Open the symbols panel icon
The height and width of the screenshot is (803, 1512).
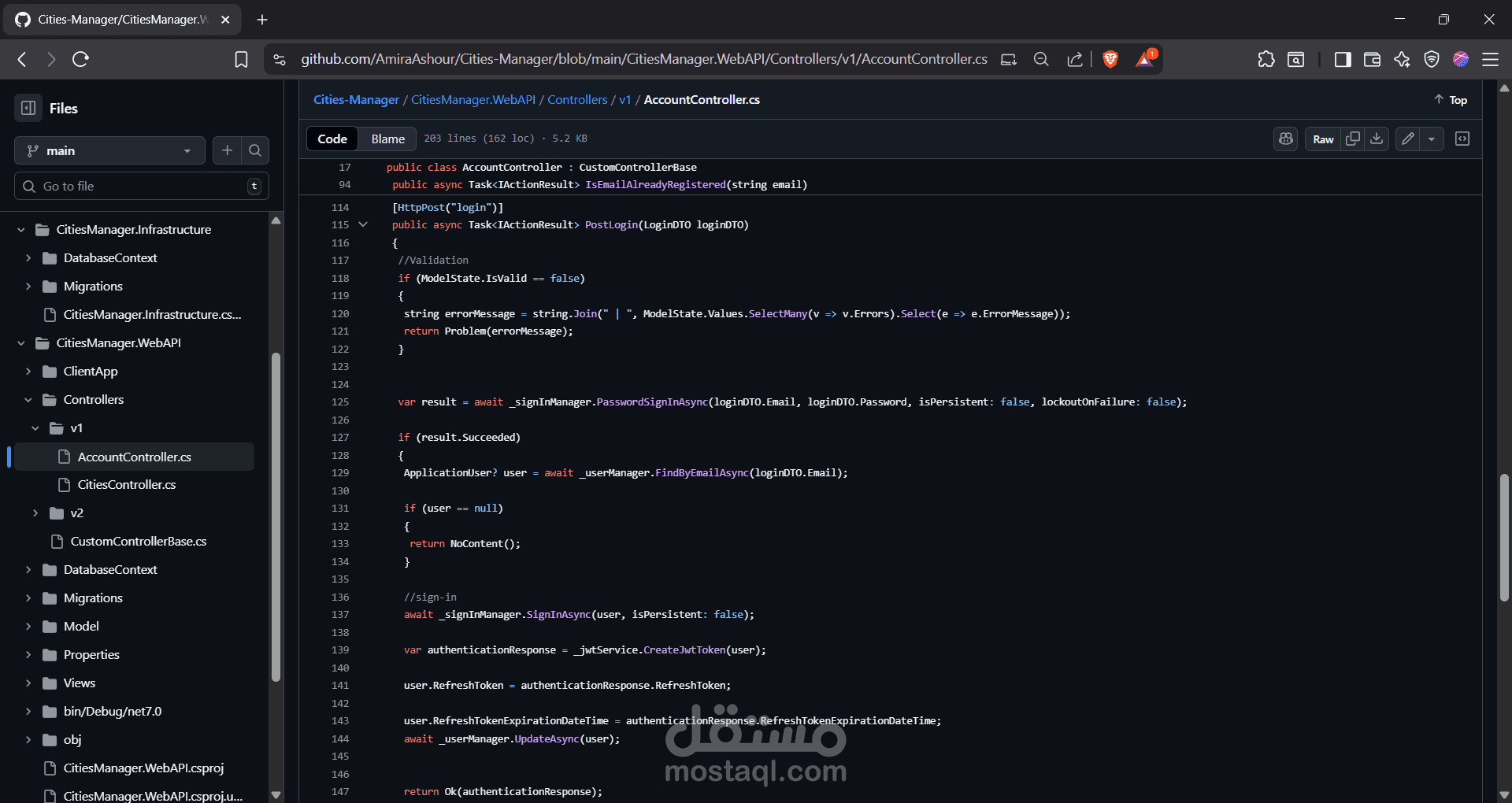pyautogui.click(x=1462, y=139)
